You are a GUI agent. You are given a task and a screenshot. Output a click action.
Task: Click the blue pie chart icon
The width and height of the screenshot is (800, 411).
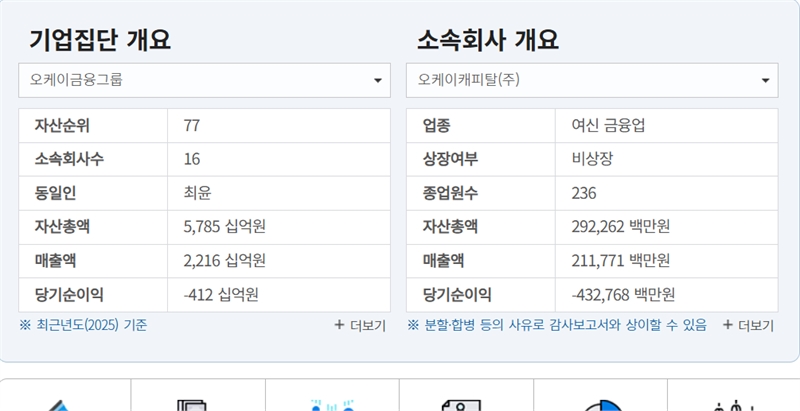pyautogui.click(x=600, y=404)
